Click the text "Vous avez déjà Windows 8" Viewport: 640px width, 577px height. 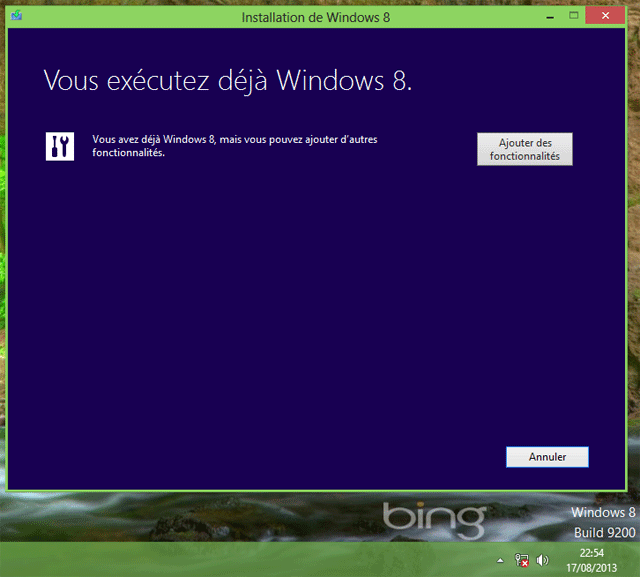(153, 140)
